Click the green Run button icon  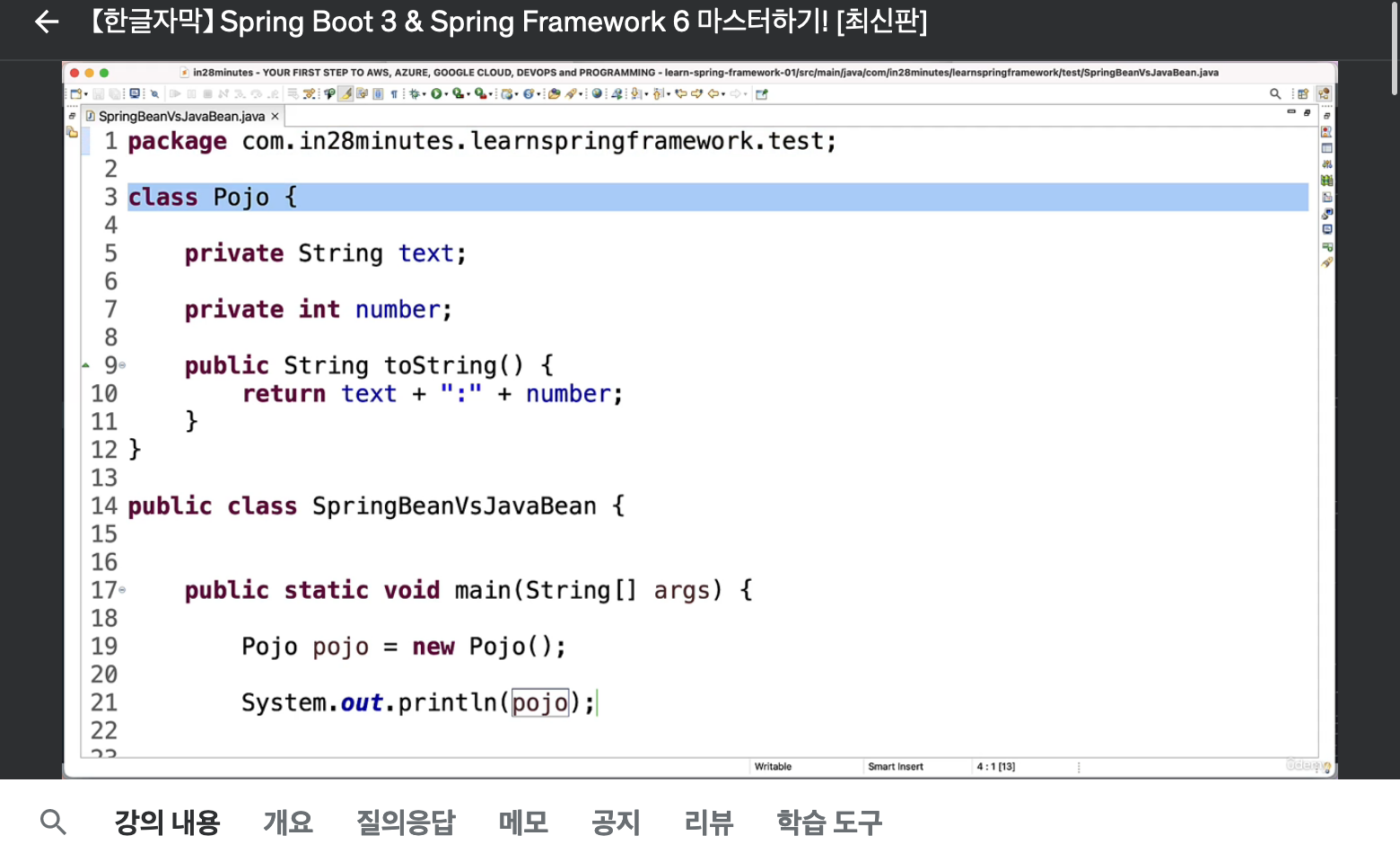click(x=436, y=93)
